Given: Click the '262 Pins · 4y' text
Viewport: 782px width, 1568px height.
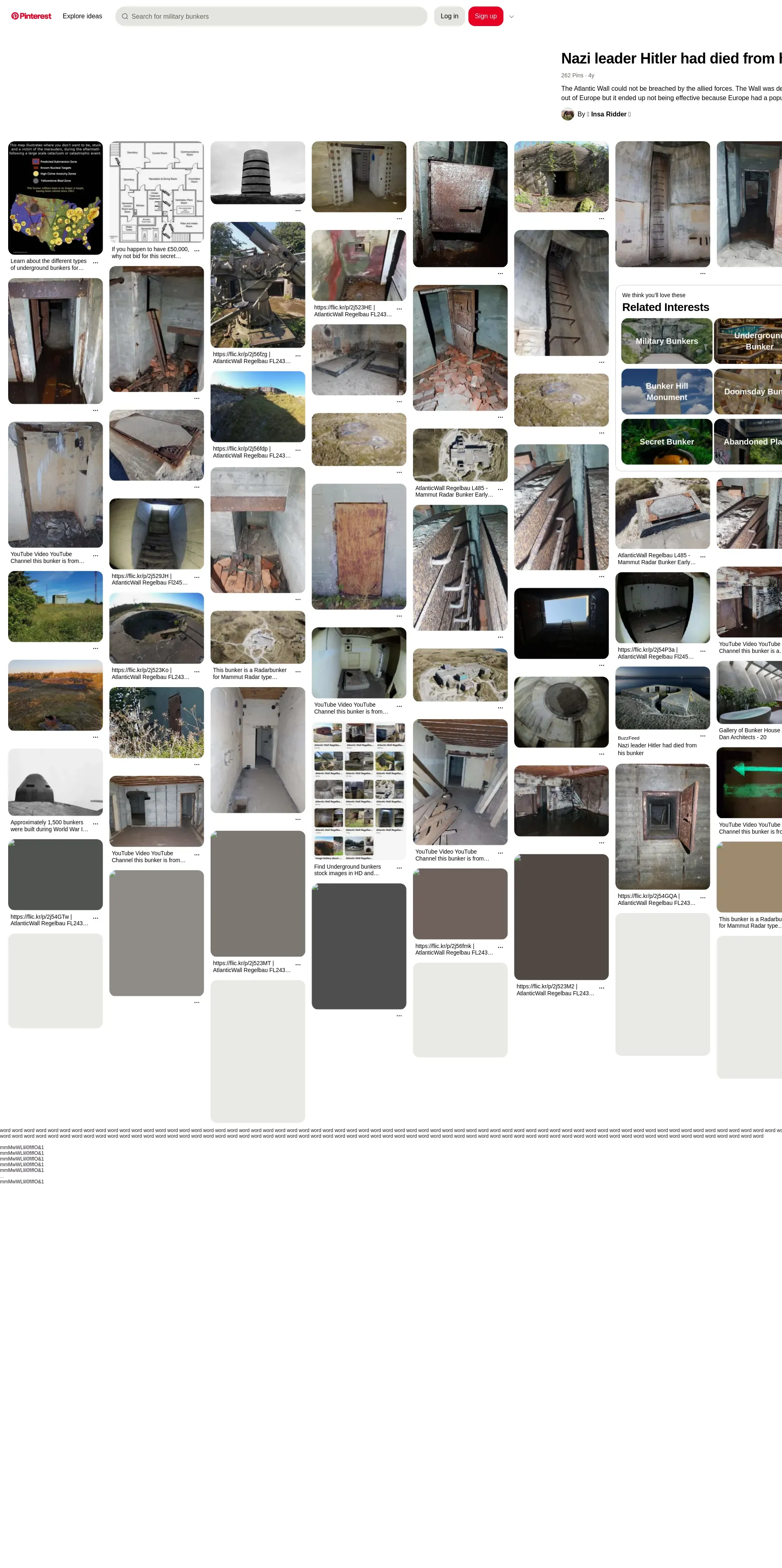Looking at the screenshot, I should [x=578, y=75].
